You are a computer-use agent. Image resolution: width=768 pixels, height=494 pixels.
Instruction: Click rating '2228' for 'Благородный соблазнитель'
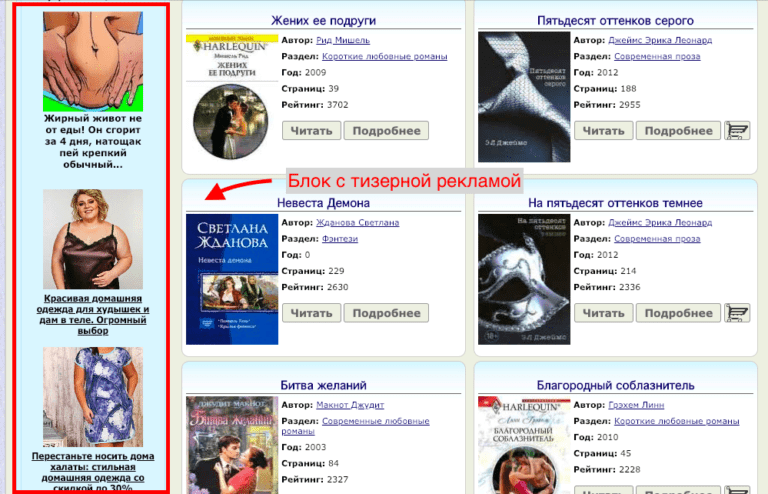629,470
